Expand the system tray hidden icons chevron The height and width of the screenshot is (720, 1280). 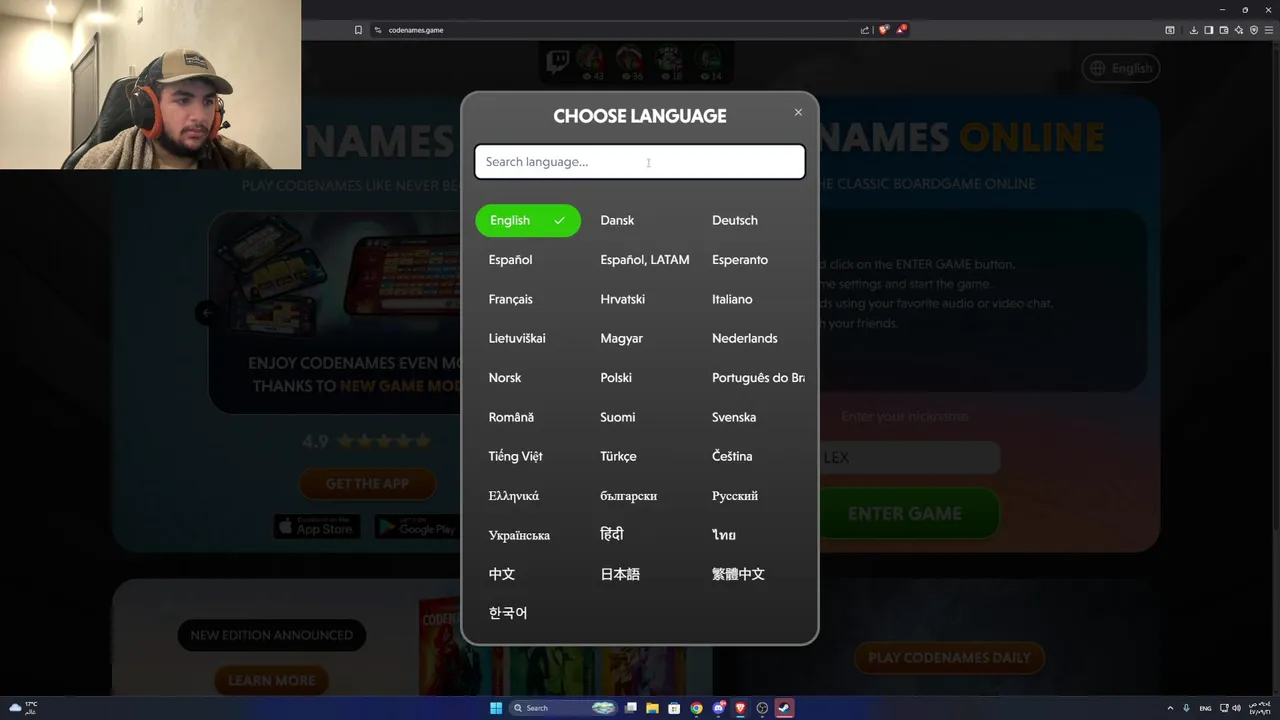pos(1170,708)
